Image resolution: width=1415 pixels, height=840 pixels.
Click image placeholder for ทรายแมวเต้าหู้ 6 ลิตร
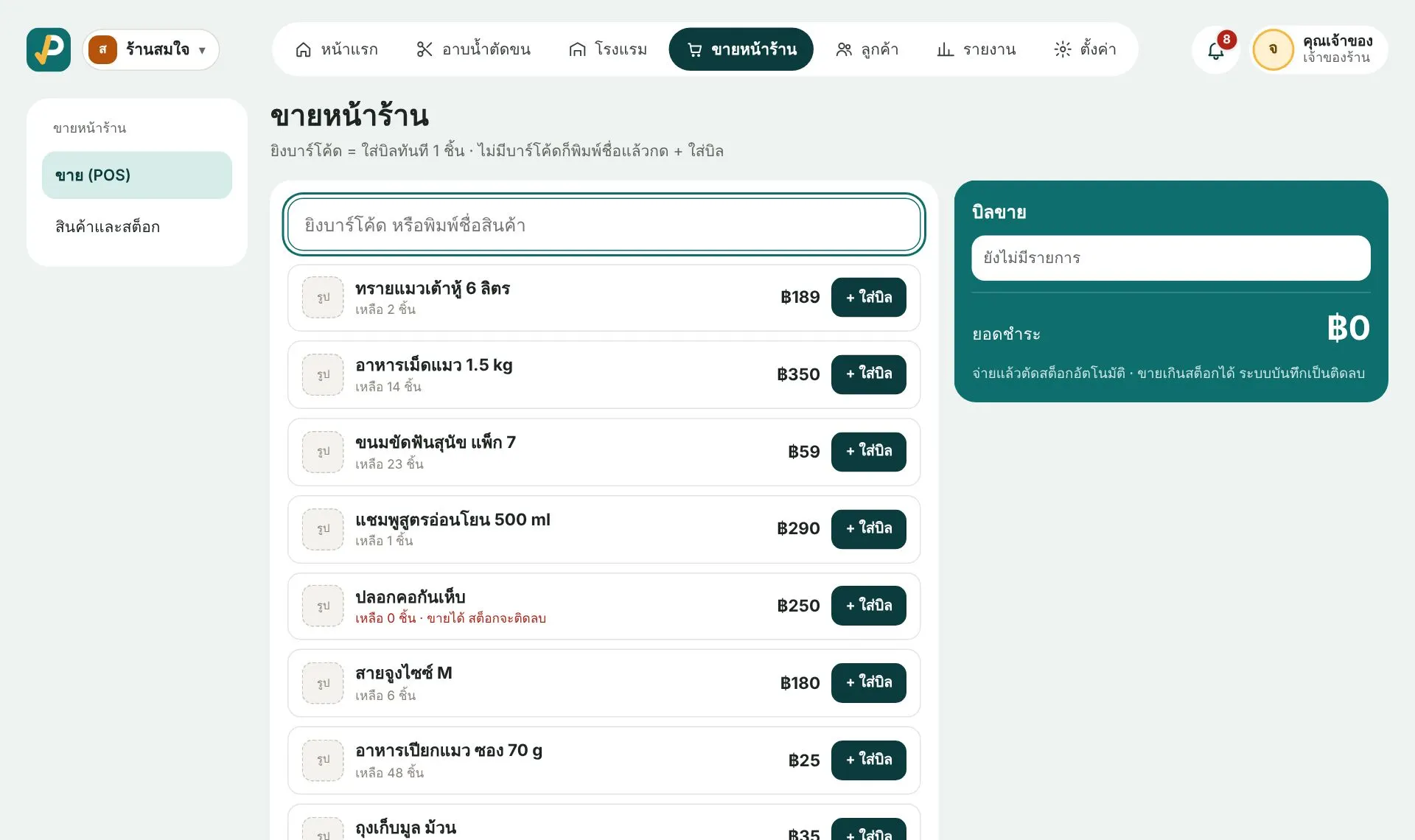(323, 298)
